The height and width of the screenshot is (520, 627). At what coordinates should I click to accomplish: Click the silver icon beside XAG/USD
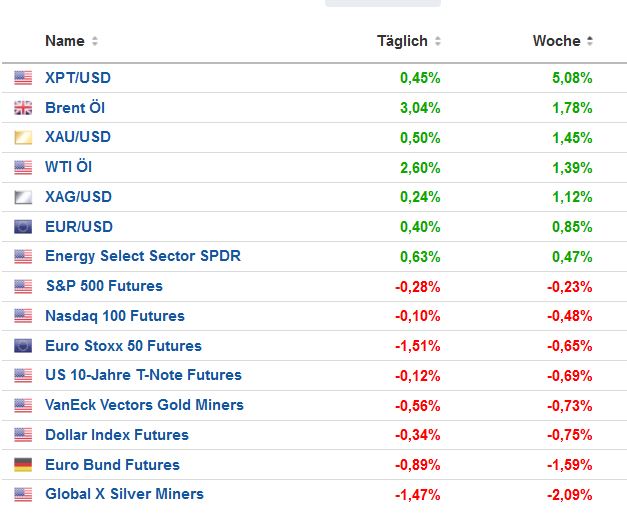23,197
